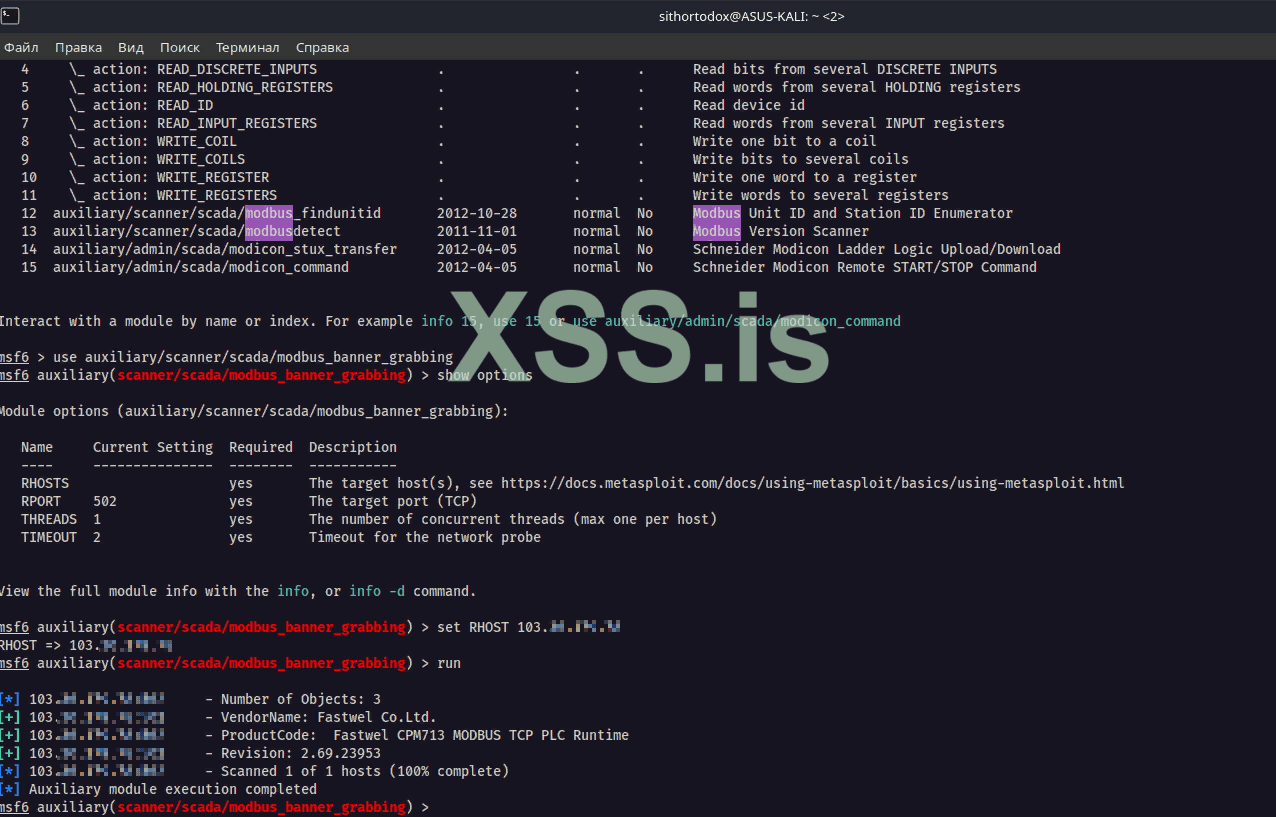Viewport: 1276px width, 817px height.
Task: Click the RPORT value 502
Action: click(x=105, y=501)
